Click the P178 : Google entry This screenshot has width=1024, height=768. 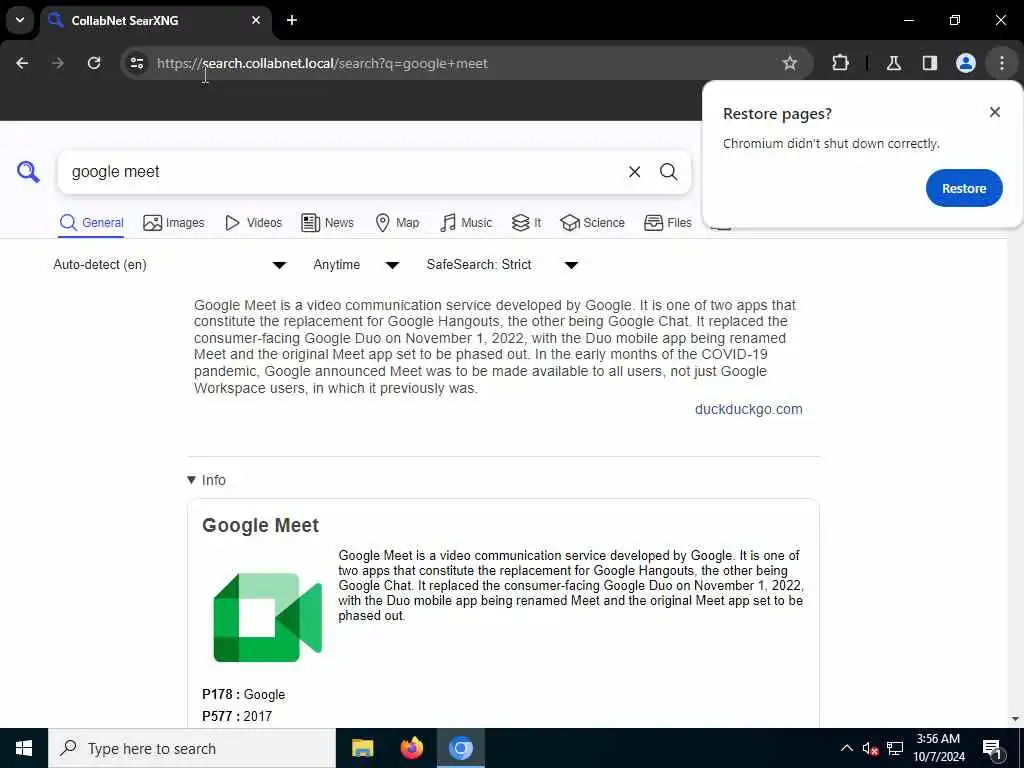point(244,694)
